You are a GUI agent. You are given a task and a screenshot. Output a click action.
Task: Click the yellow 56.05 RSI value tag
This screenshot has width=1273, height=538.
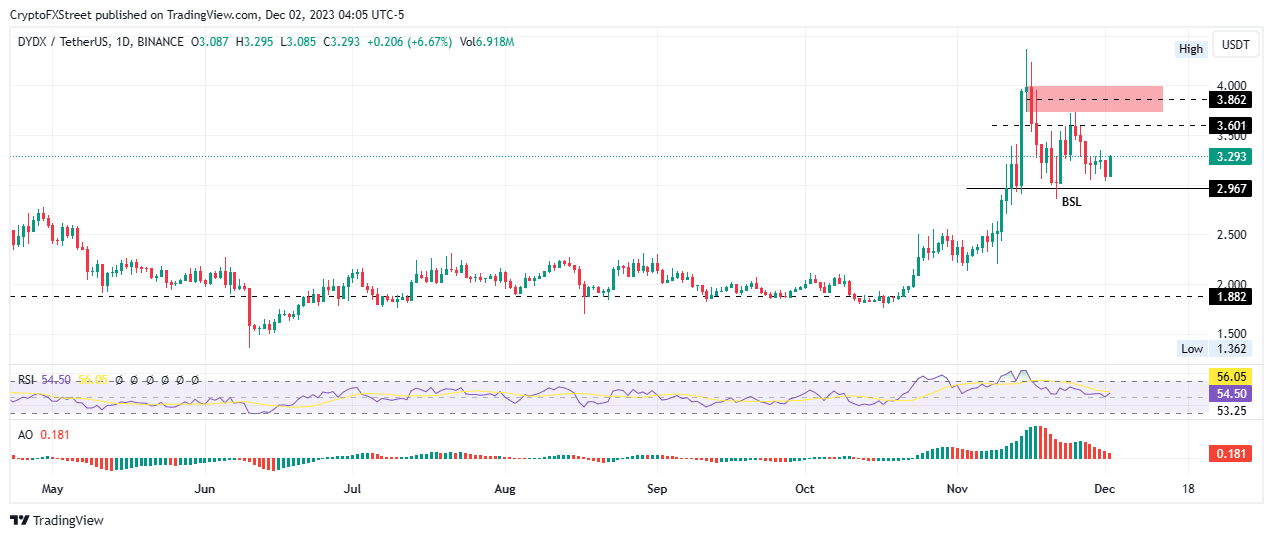click(1229, 378)
